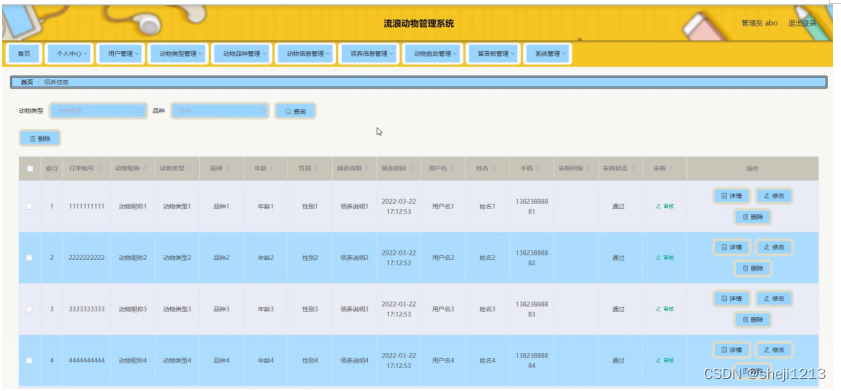The height and width of the screenshot is (391, 841).
Task: Click the batch 删除 button above table
Action: point(40,138)
